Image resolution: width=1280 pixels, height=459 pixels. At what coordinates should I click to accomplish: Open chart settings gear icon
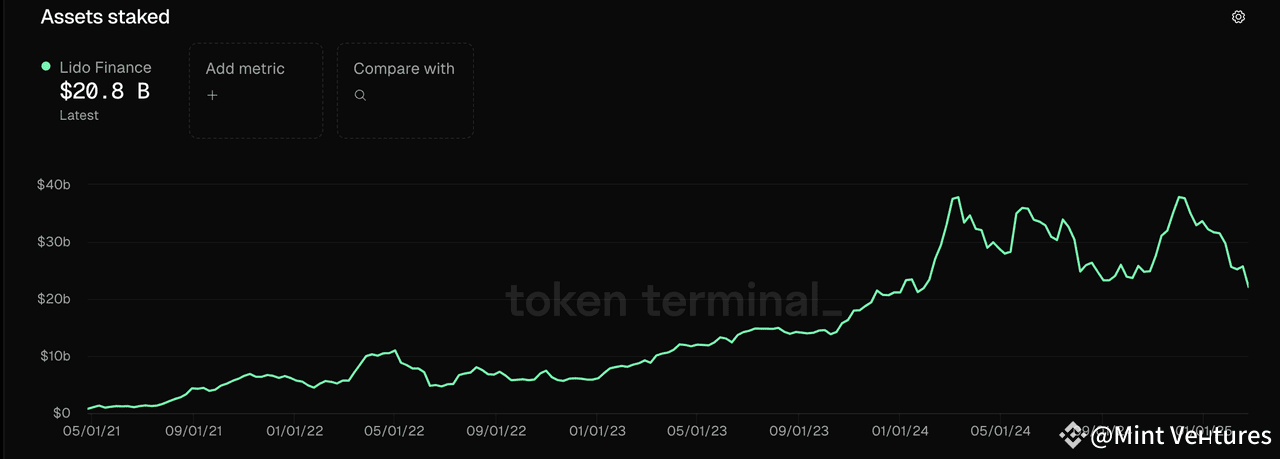coord(1238,17)
